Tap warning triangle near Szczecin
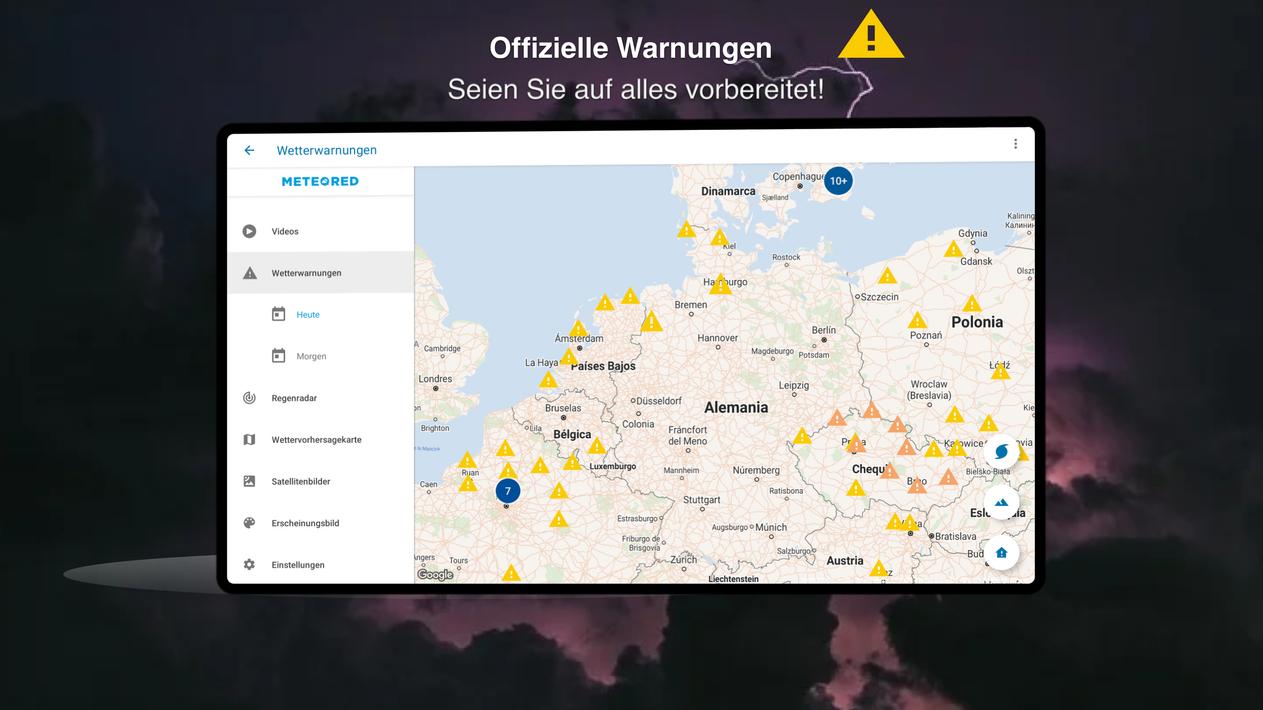The image size is (1263, 710). click(887, 276)
